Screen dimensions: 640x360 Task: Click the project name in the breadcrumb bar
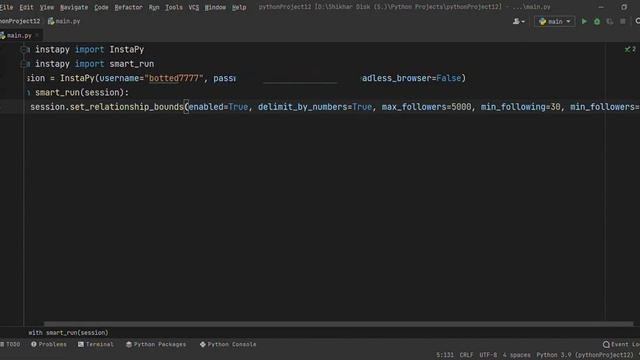click(20, 21)
